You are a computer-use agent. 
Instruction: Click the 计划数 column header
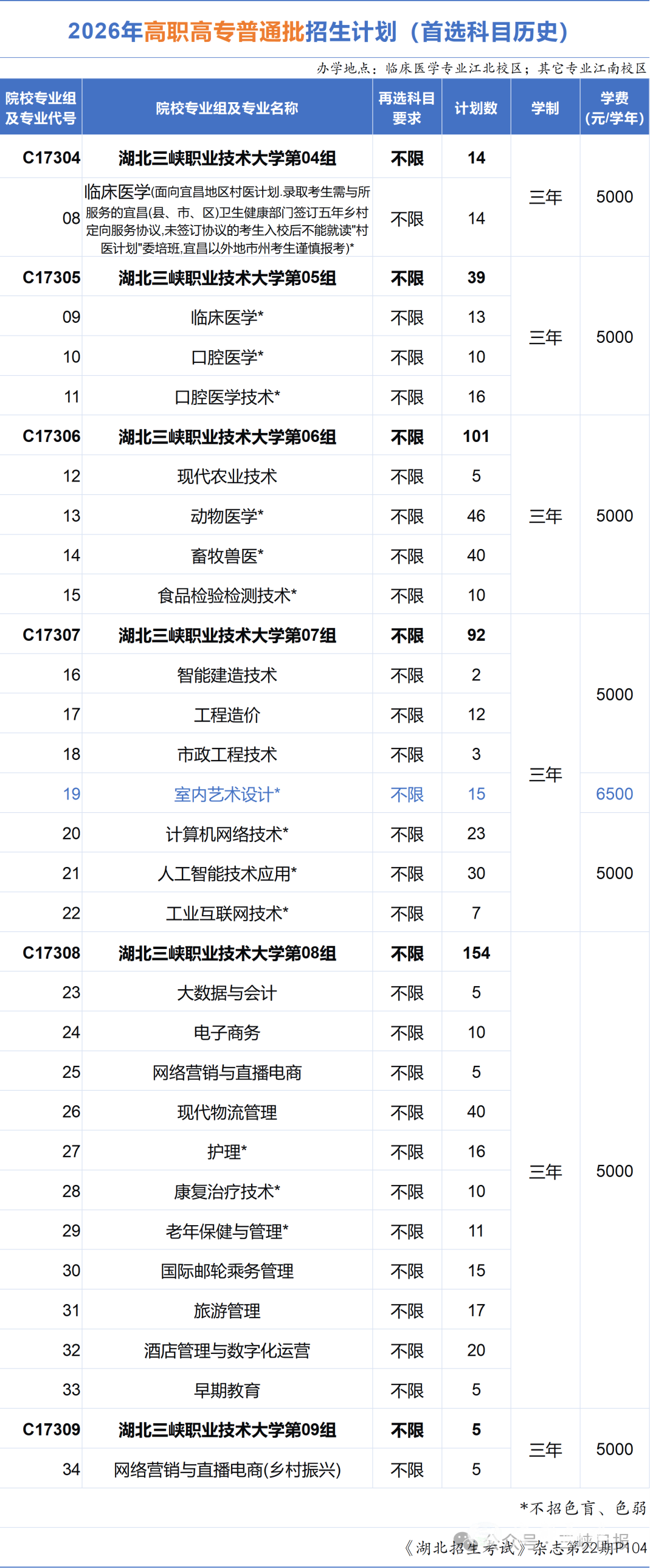click(476, 108)
